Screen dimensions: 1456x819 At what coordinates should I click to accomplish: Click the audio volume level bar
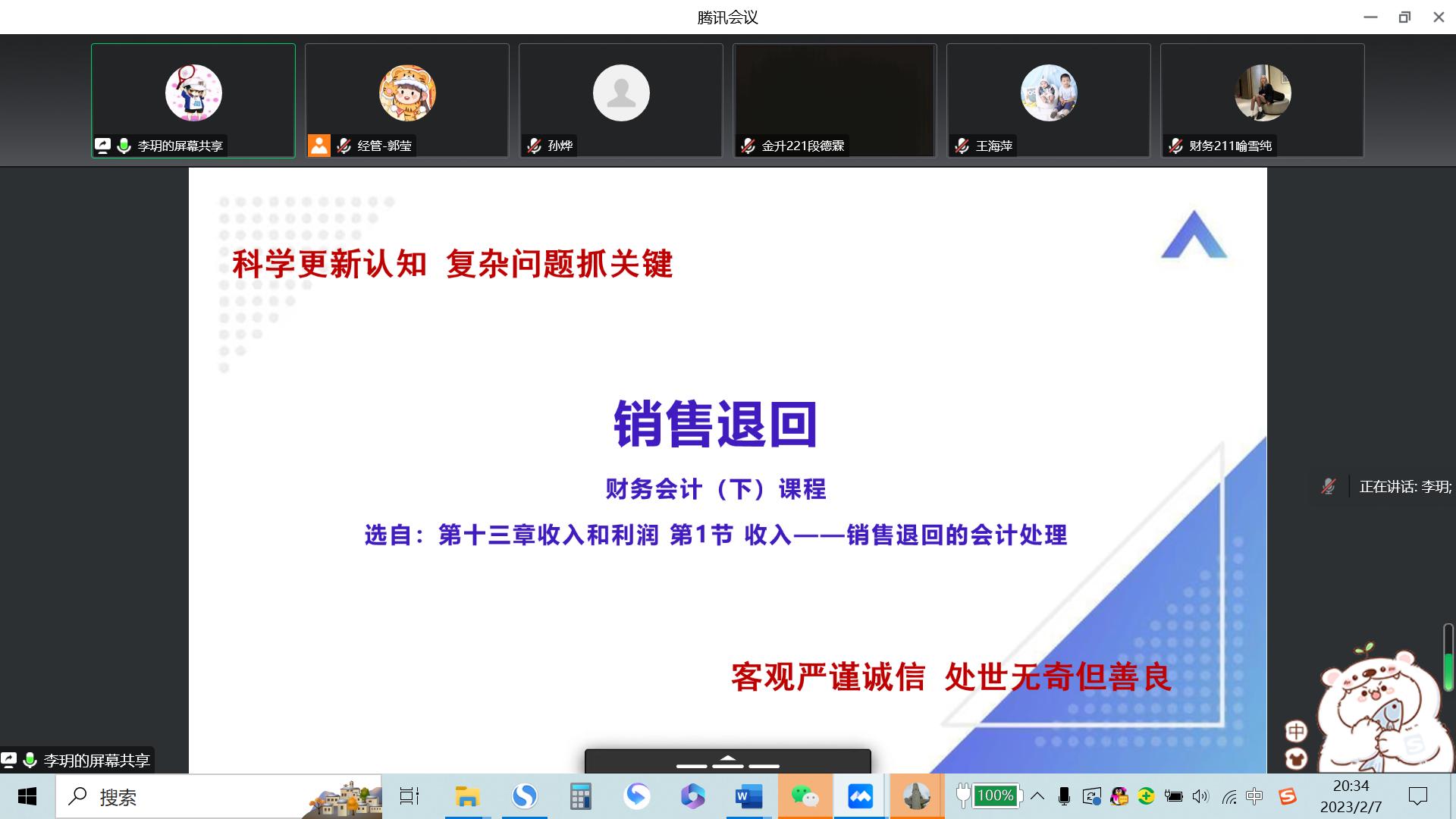[x=1448, y=657]
